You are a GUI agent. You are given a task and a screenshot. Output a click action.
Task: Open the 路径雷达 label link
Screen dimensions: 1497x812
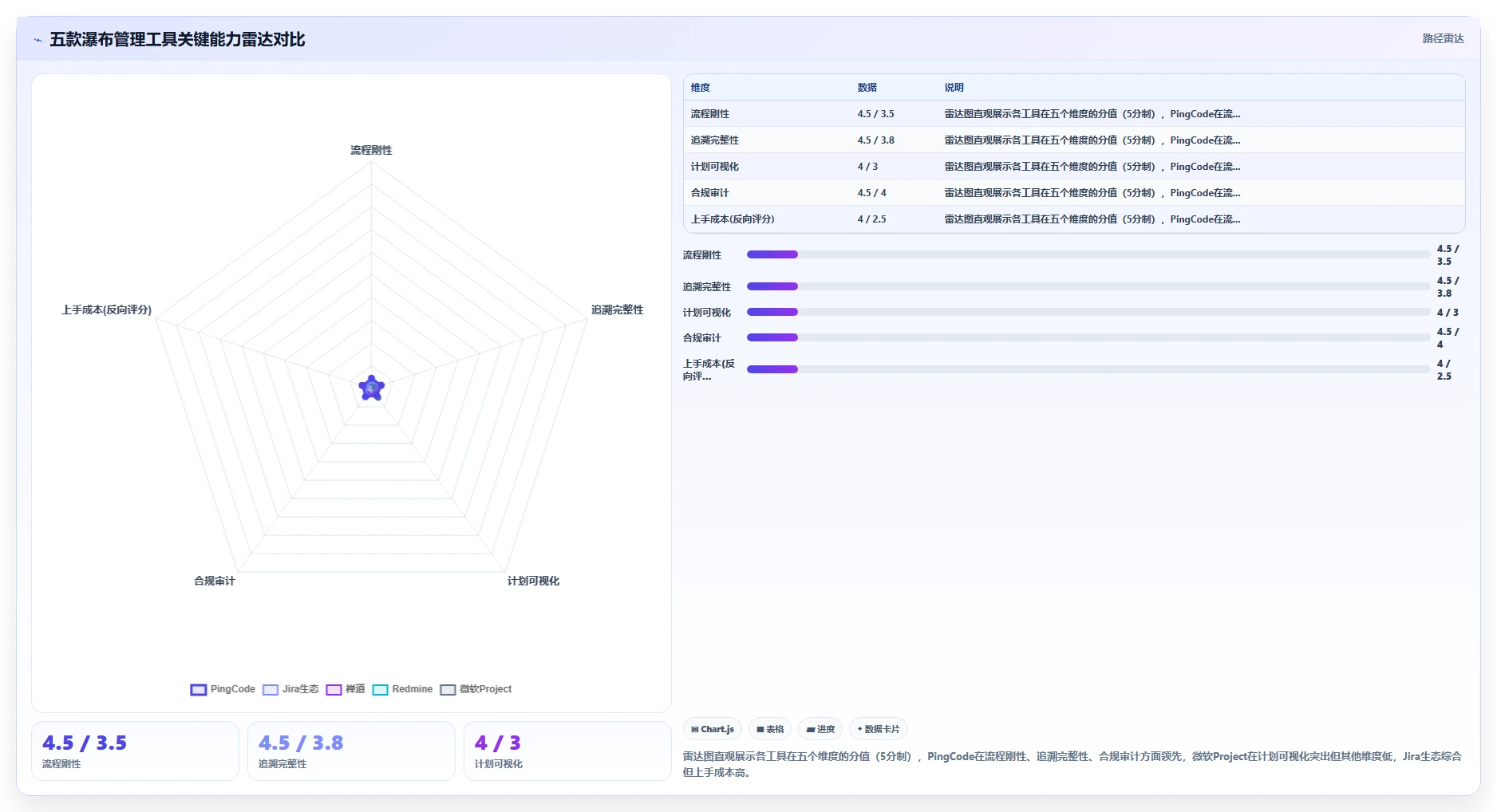[x=1443, y=38]
